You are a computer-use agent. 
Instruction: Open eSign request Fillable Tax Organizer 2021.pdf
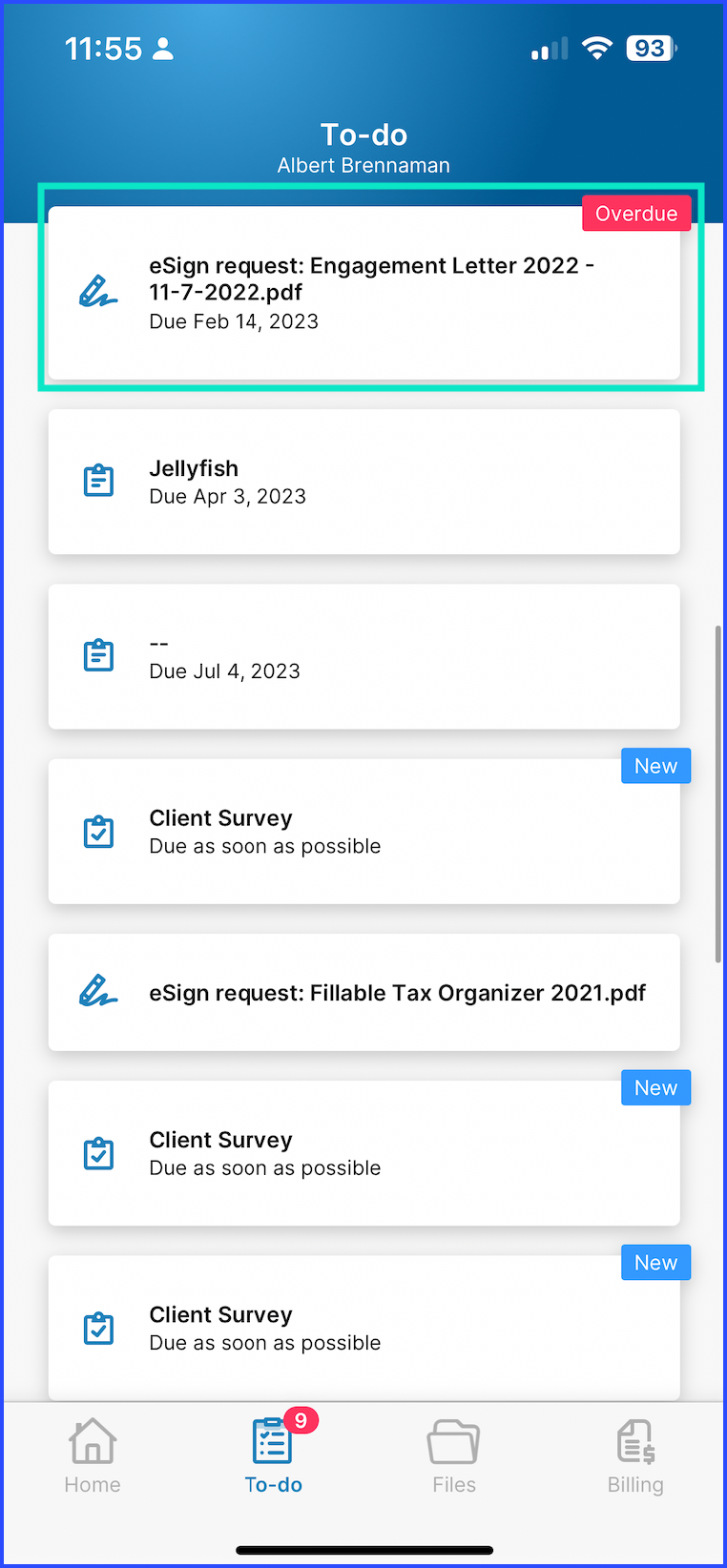397,993
